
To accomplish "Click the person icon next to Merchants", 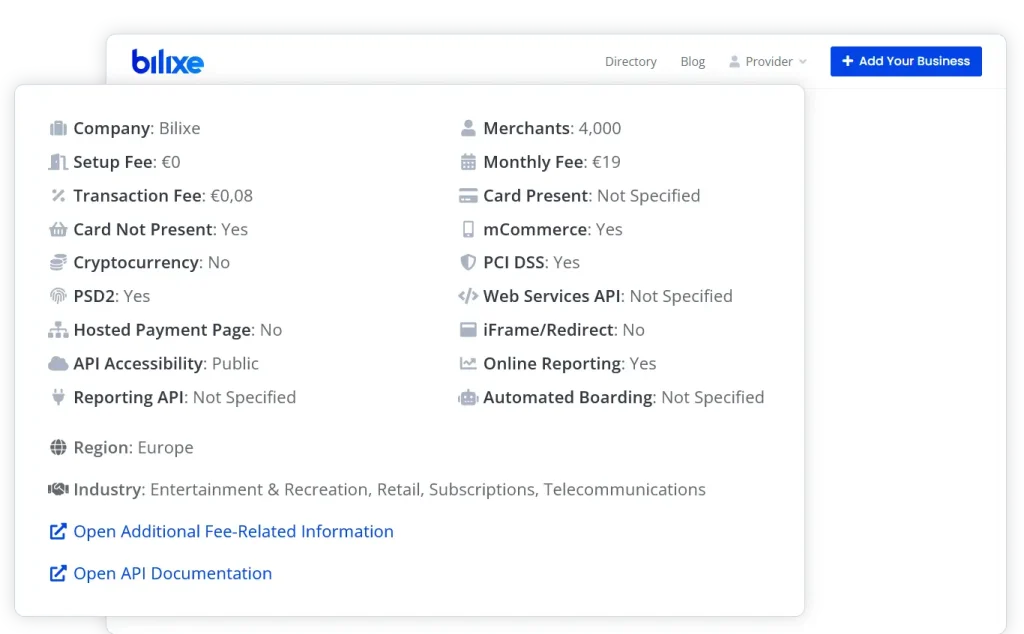I will point(468,128).
